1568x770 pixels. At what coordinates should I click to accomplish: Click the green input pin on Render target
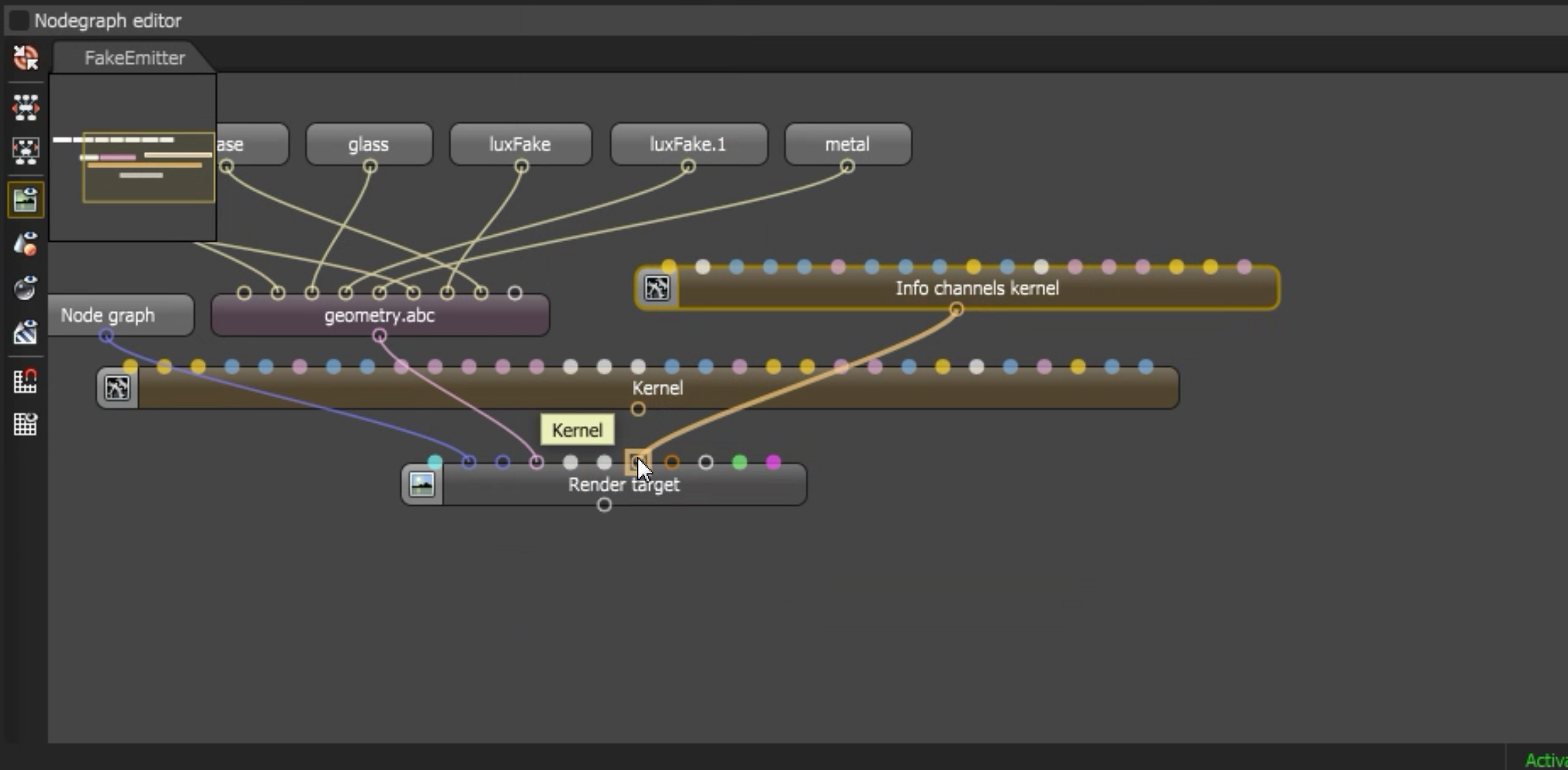coord(739,462)
